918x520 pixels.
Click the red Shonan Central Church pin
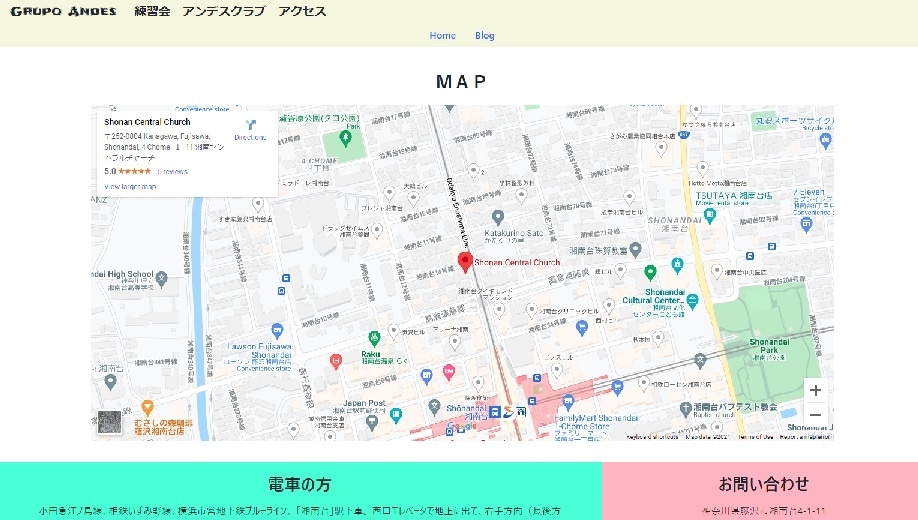pos(465,261)
